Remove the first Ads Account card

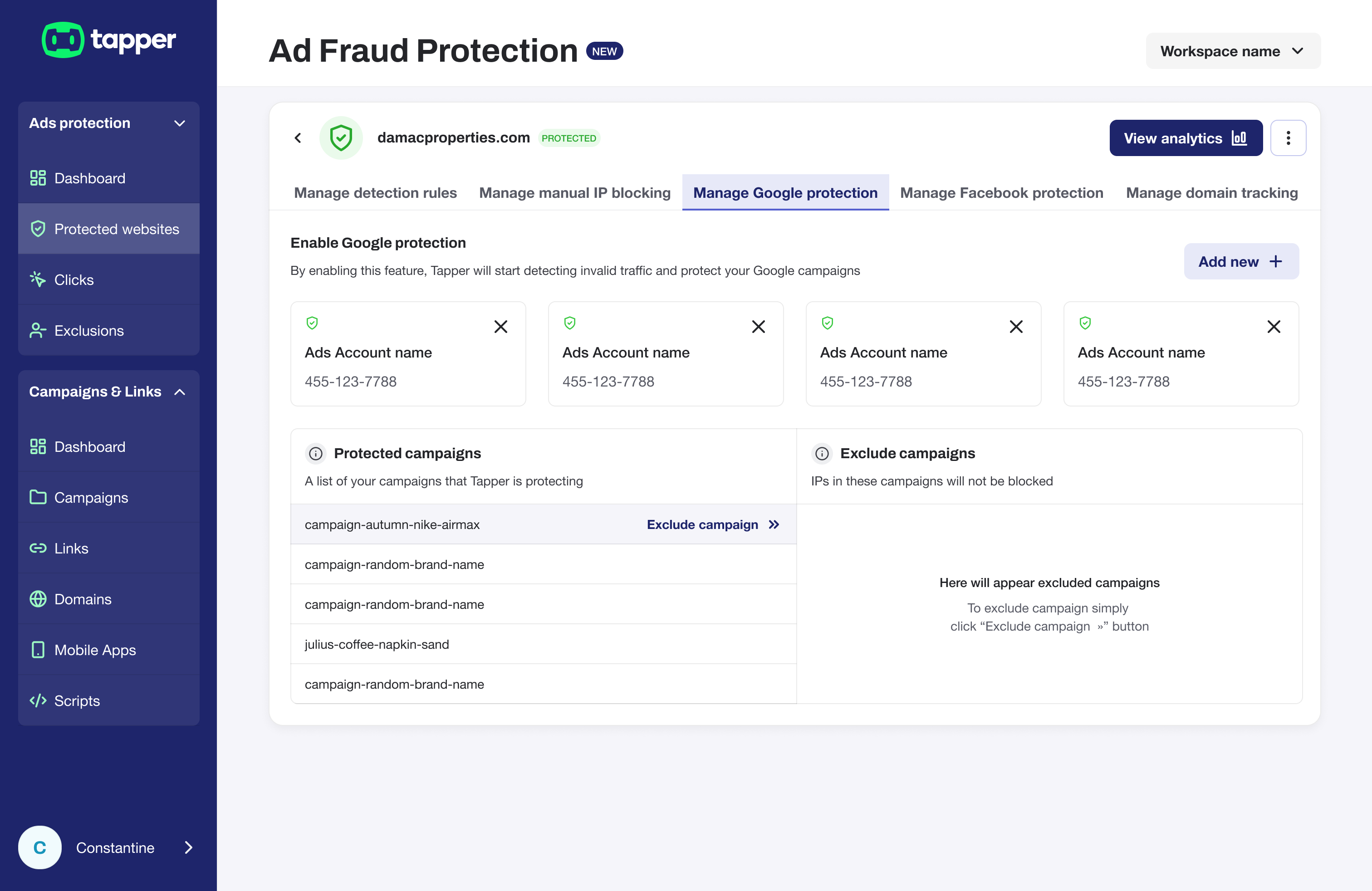click(x=500, y=327)
